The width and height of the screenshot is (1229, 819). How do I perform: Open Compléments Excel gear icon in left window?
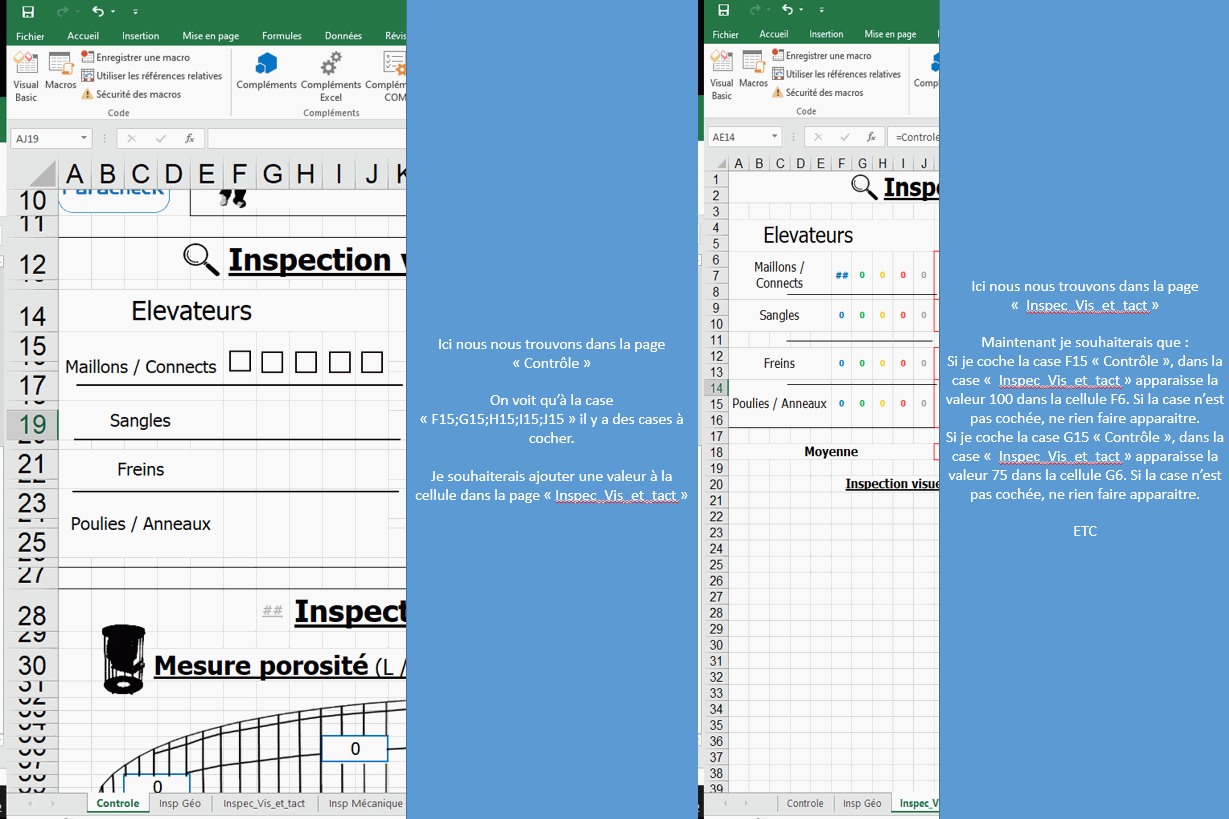pos(331,77)
